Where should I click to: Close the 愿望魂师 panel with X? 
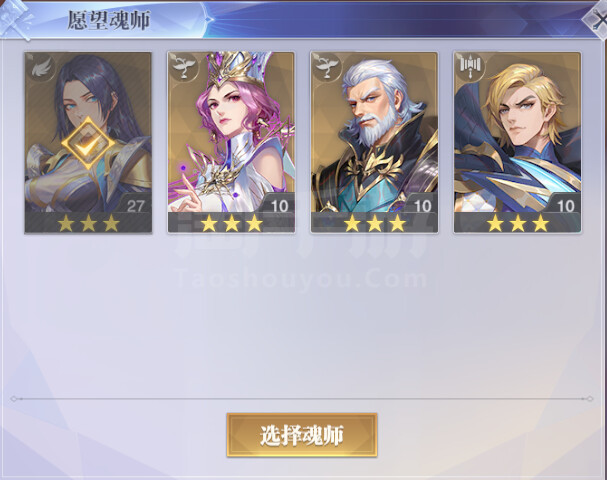click(x=597, y=20)
